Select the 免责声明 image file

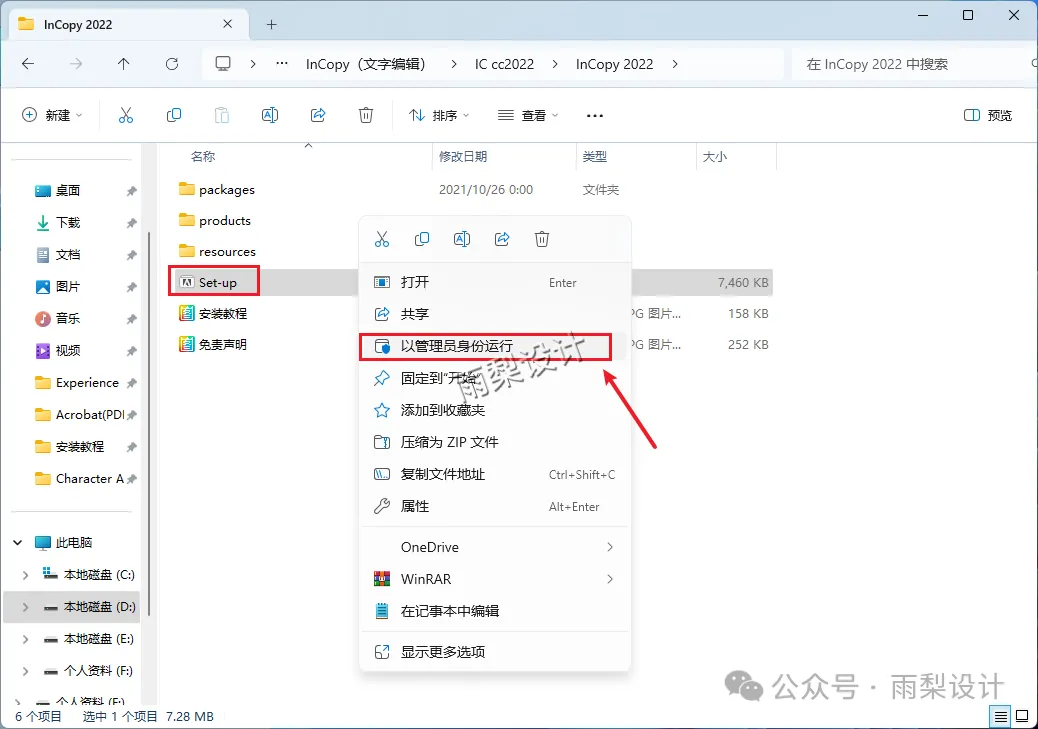click(212, 344)
